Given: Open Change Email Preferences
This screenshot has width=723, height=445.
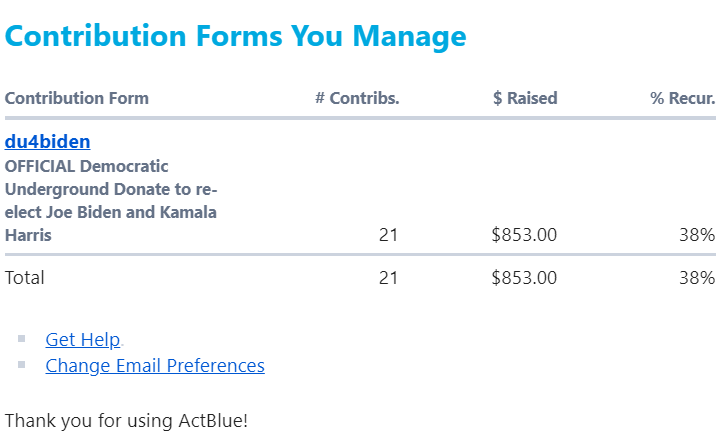Looking at the screenshot, I should (155, 366).
